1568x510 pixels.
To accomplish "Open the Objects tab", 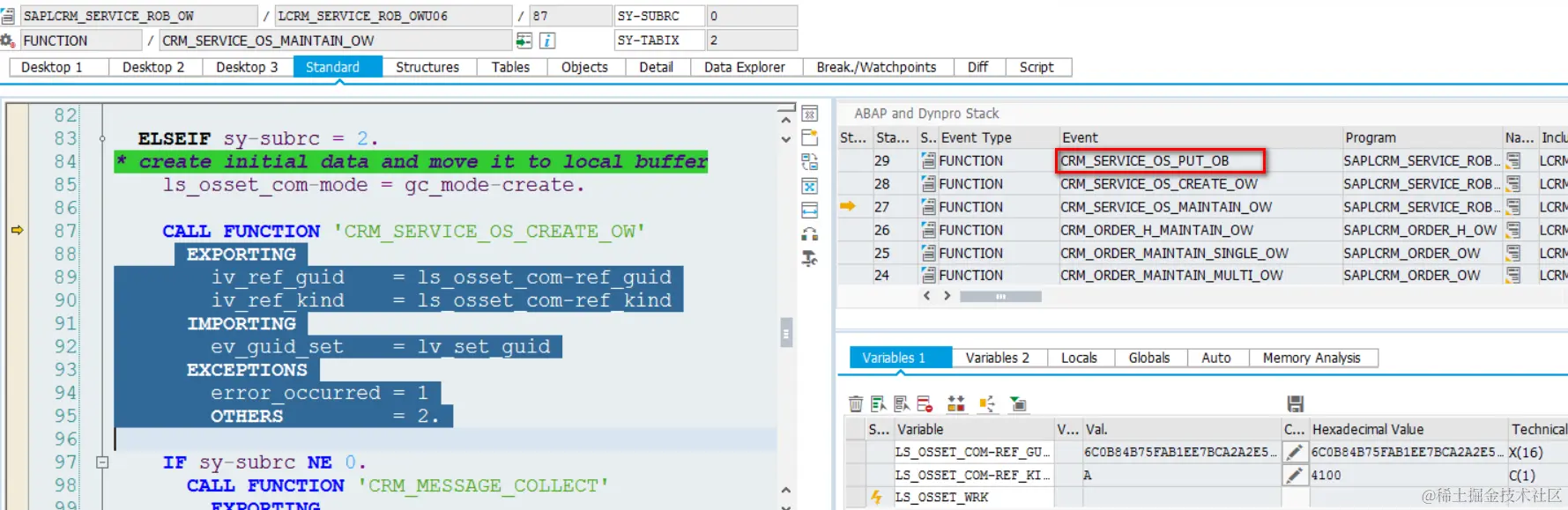I will (x=584, y=67).
